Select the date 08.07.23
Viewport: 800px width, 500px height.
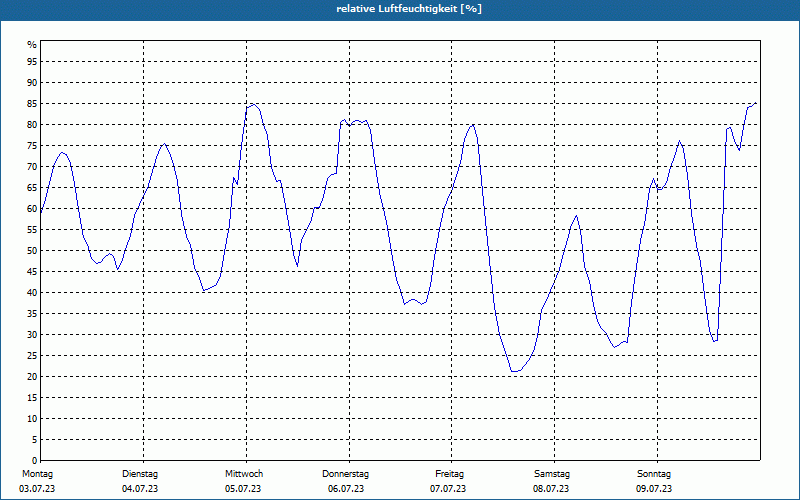551,489
